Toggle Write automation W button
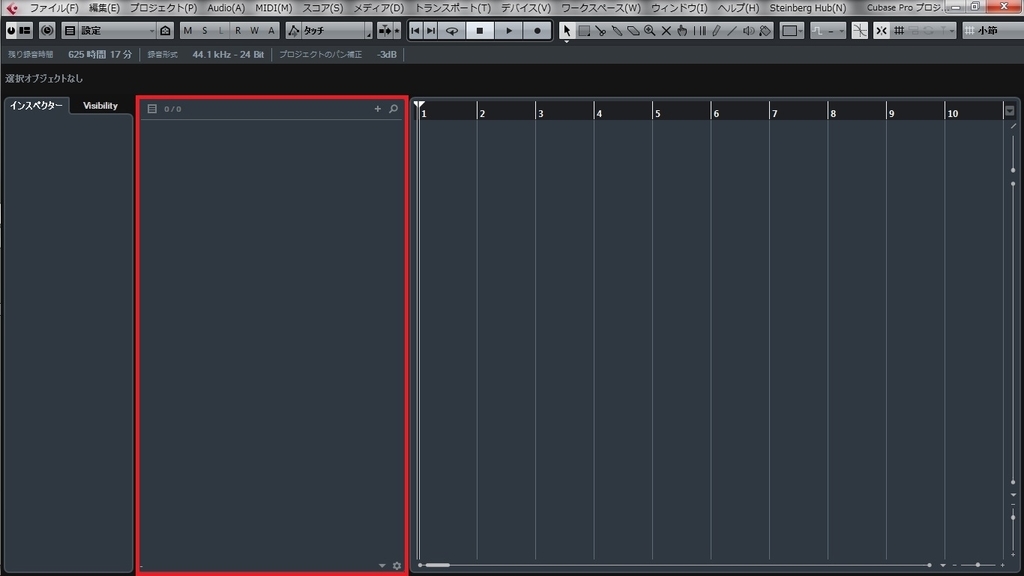 point(255,31)
